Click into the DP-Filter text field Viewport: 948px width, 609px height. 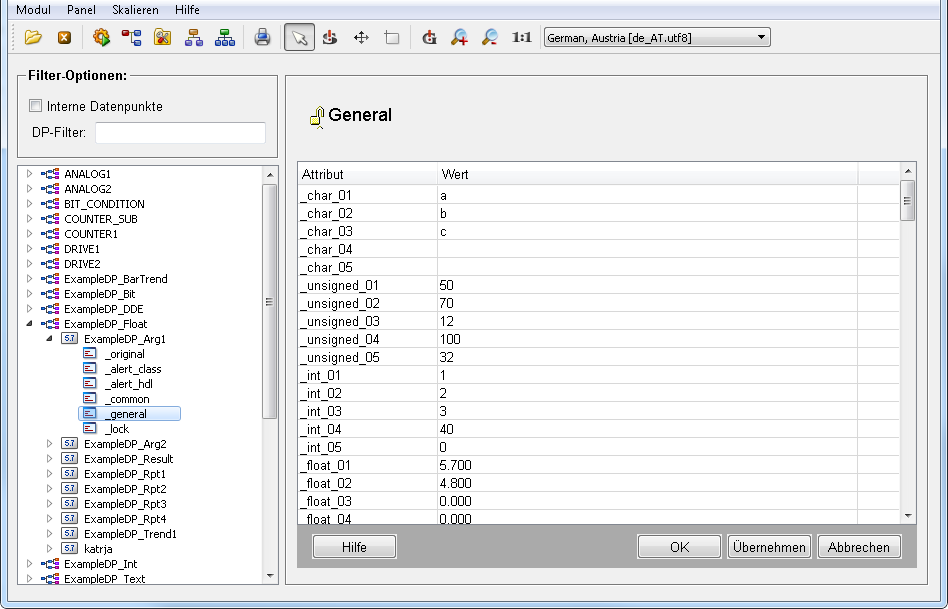click(180, 133)
